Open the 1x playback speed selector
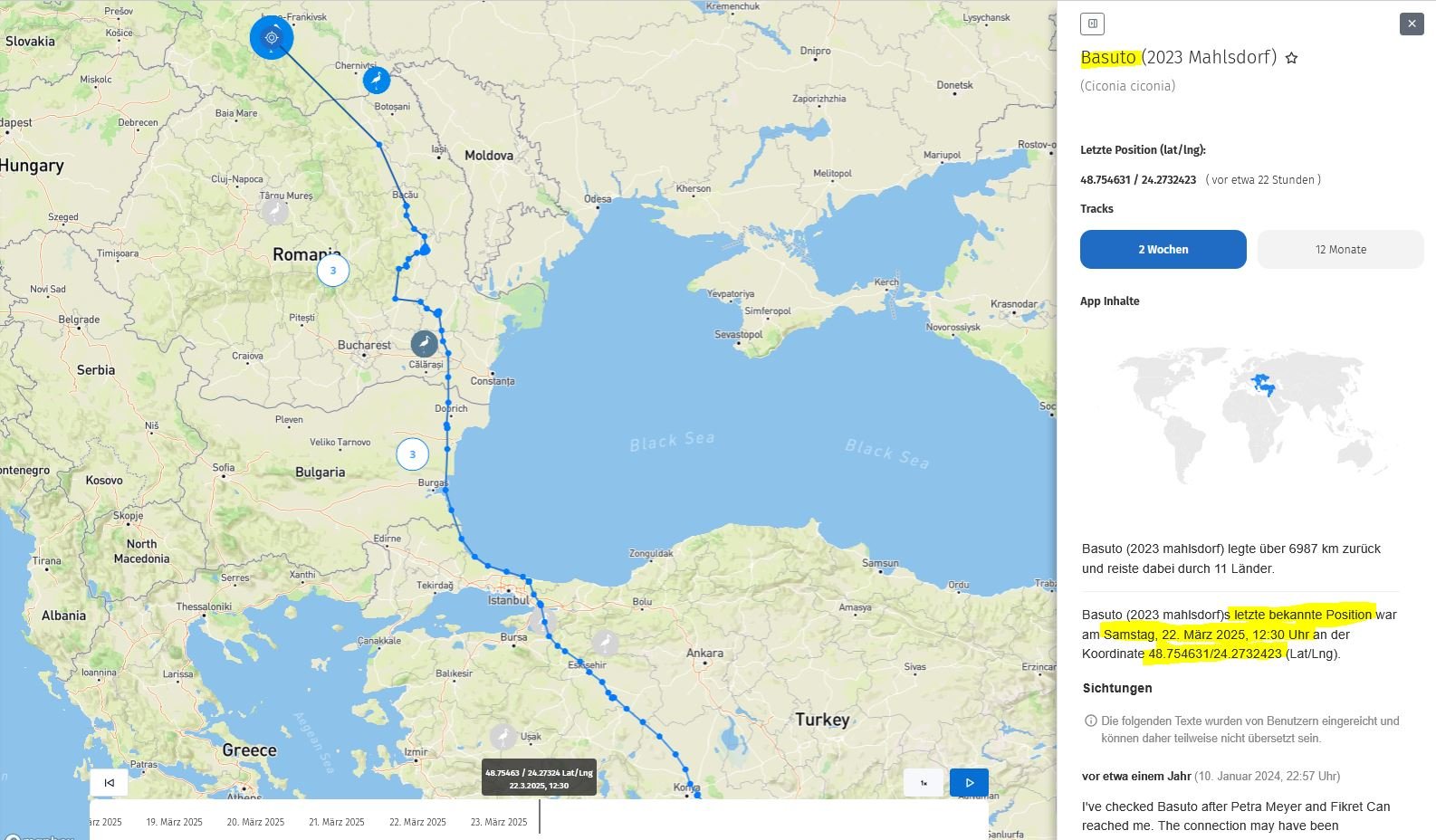The image size is (1436, 840). coord(924,783)
